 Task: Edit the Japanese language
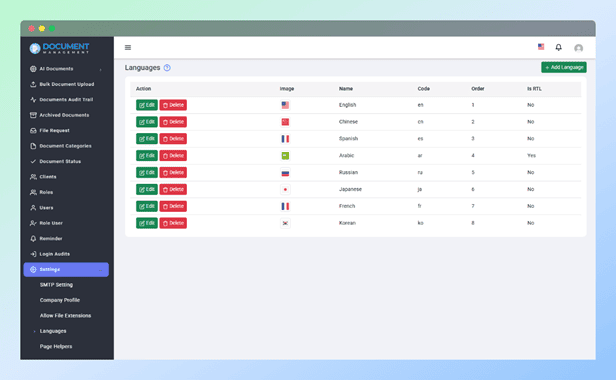coord(147,189)
